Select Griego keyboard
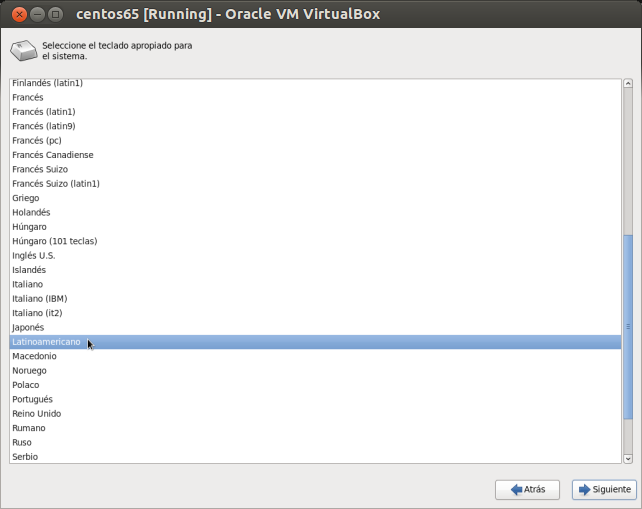Viewport: 642px width, 509px height. click(x=315, y=198)
